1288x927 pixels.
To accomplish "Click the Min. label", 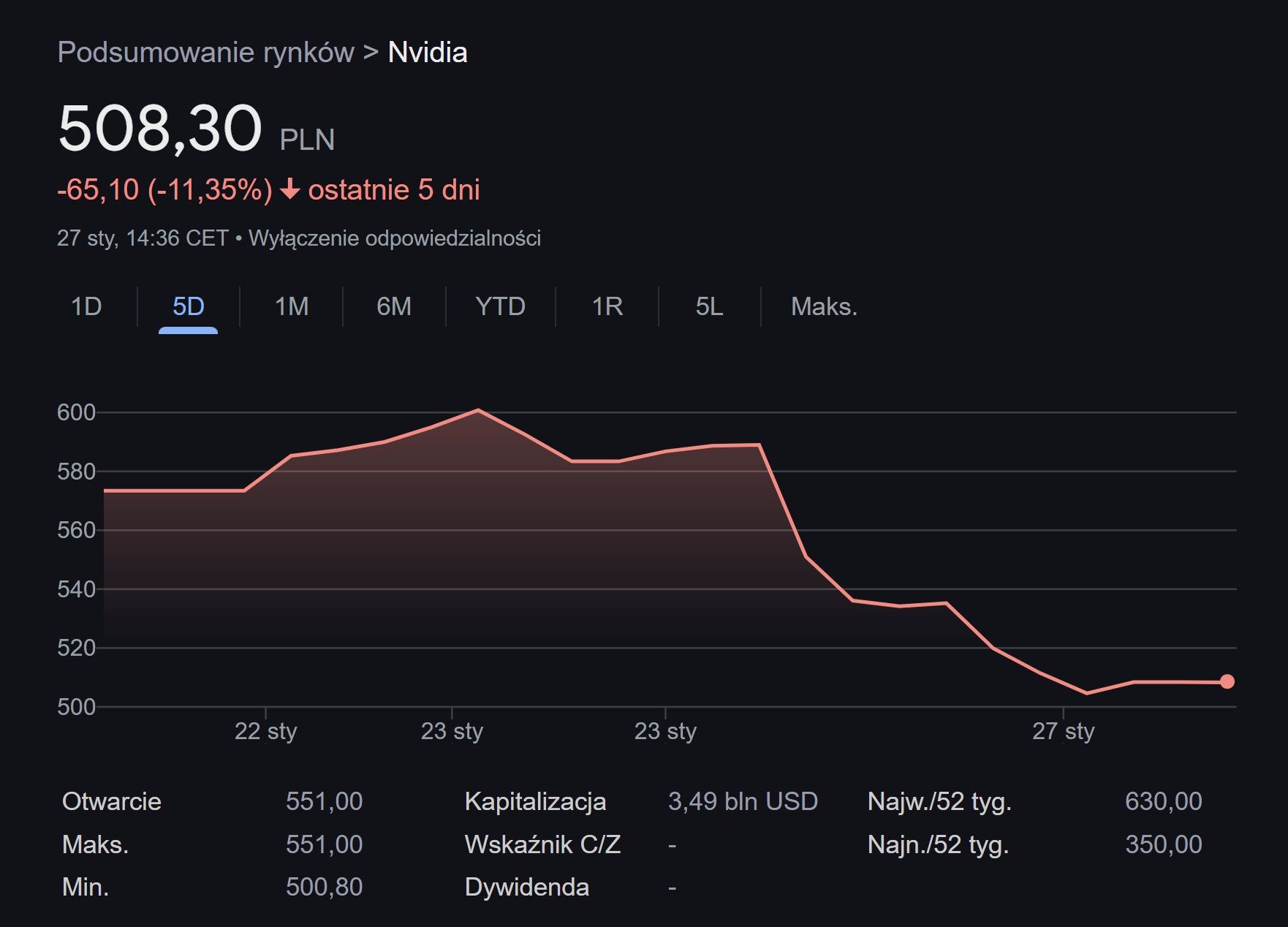I will pos(86,887).
